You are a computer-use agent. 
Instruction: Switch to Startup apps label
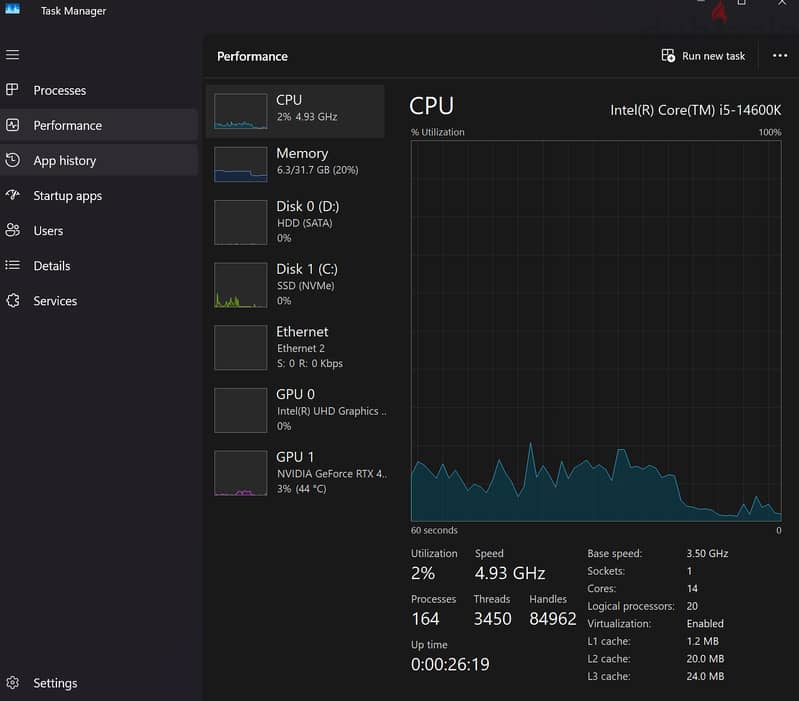coord(67,196)
